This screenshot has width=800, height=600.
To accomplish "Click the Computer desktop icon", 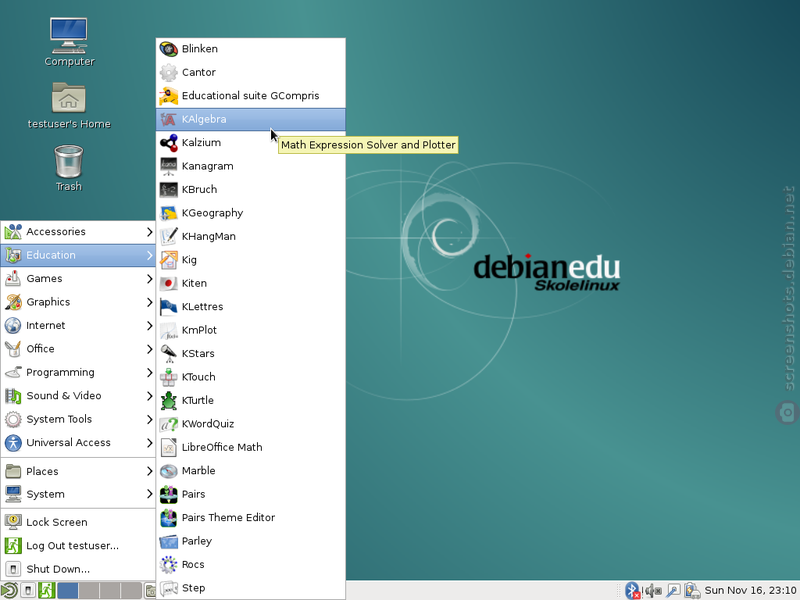I will pos(69,42).
